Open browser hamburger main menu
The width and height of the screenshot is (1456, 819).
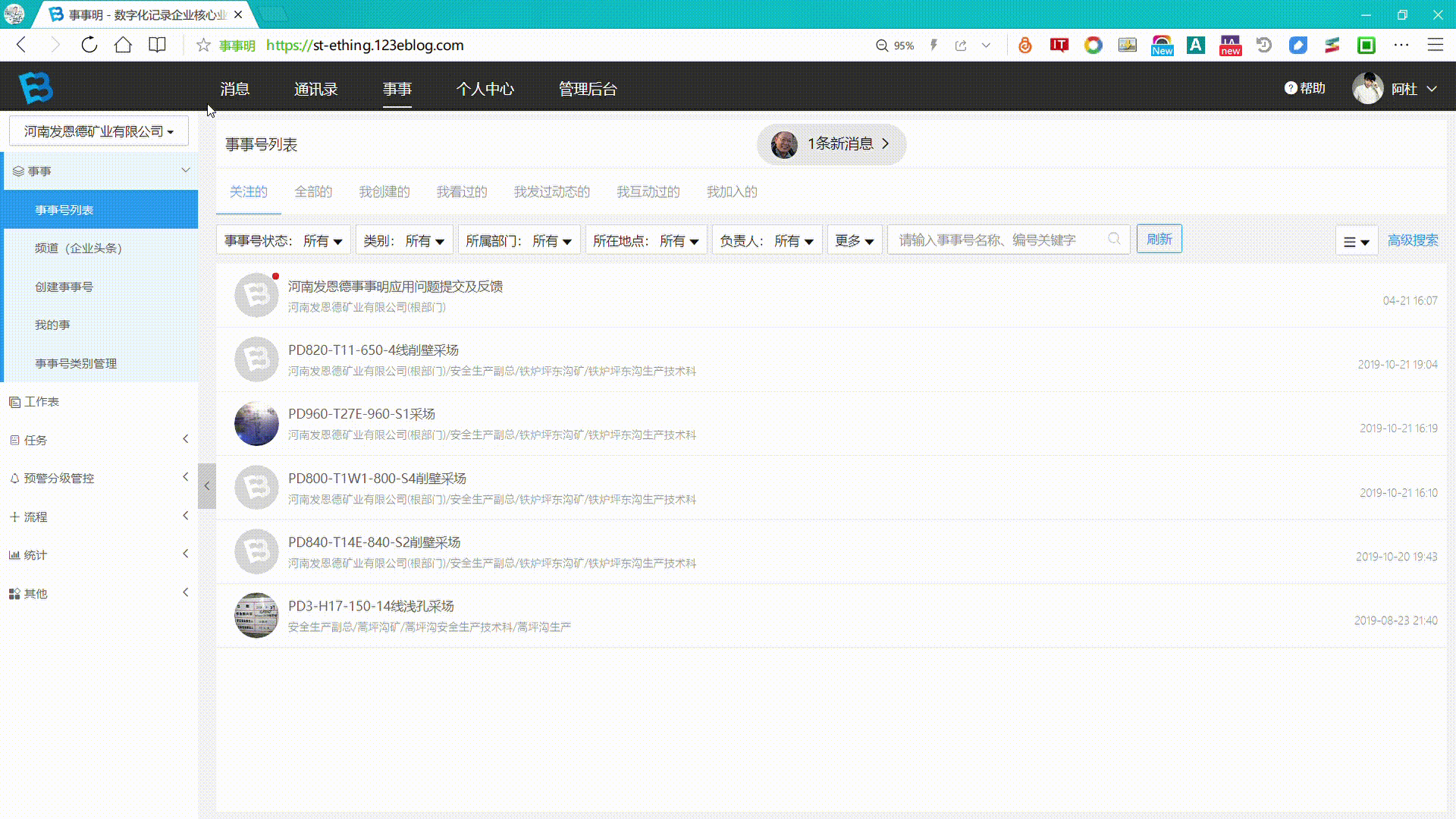(1436, 45)
